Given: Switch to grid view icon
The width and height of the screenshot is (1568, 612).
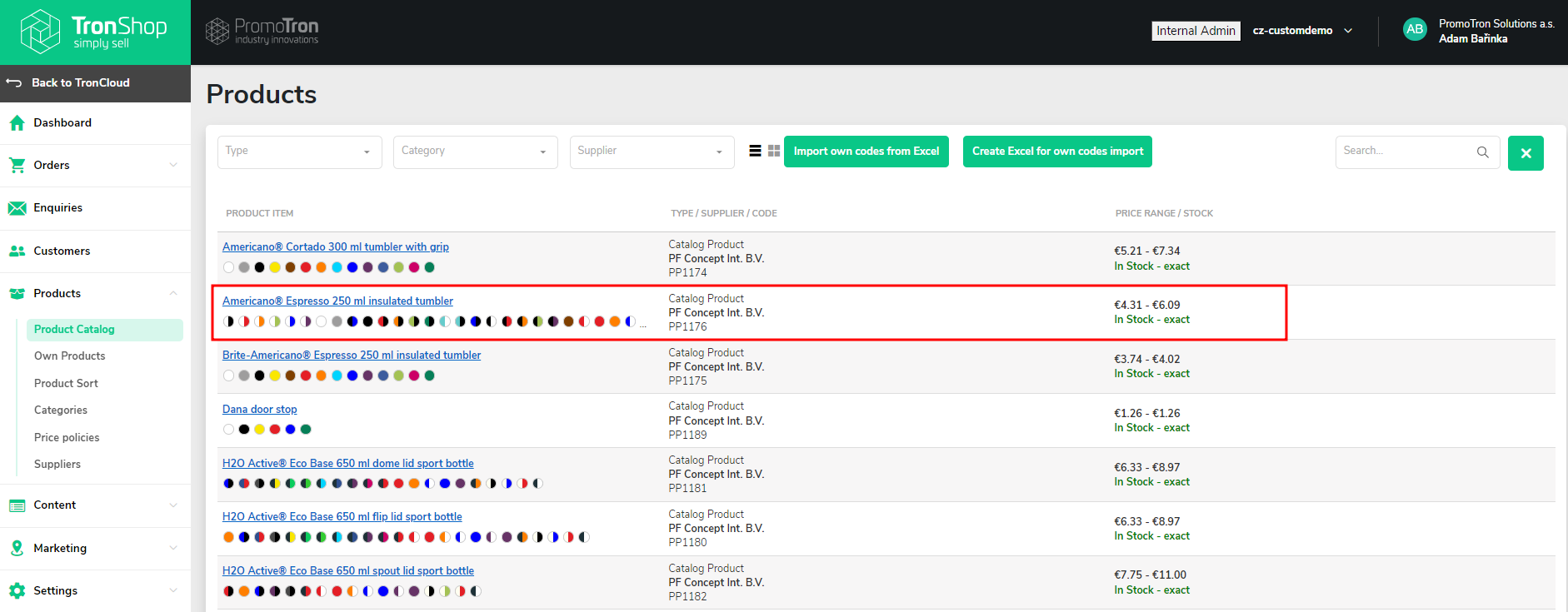Looking at the screenshot, I should point(774,151).
